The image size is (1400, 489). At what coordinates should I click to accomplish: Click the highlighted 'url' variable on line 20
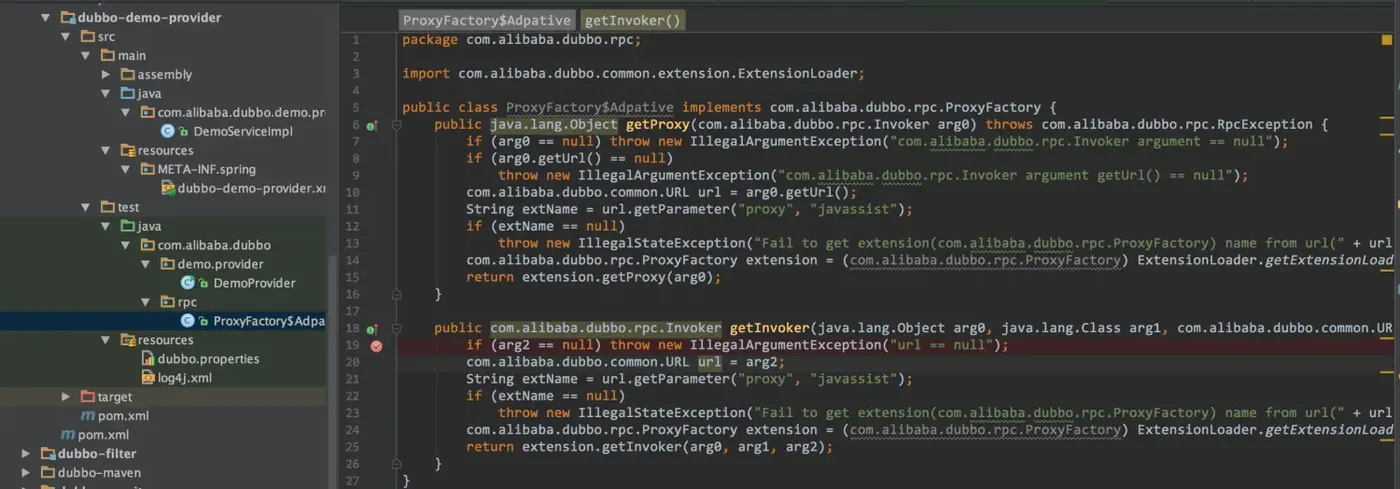coord(709,362)
